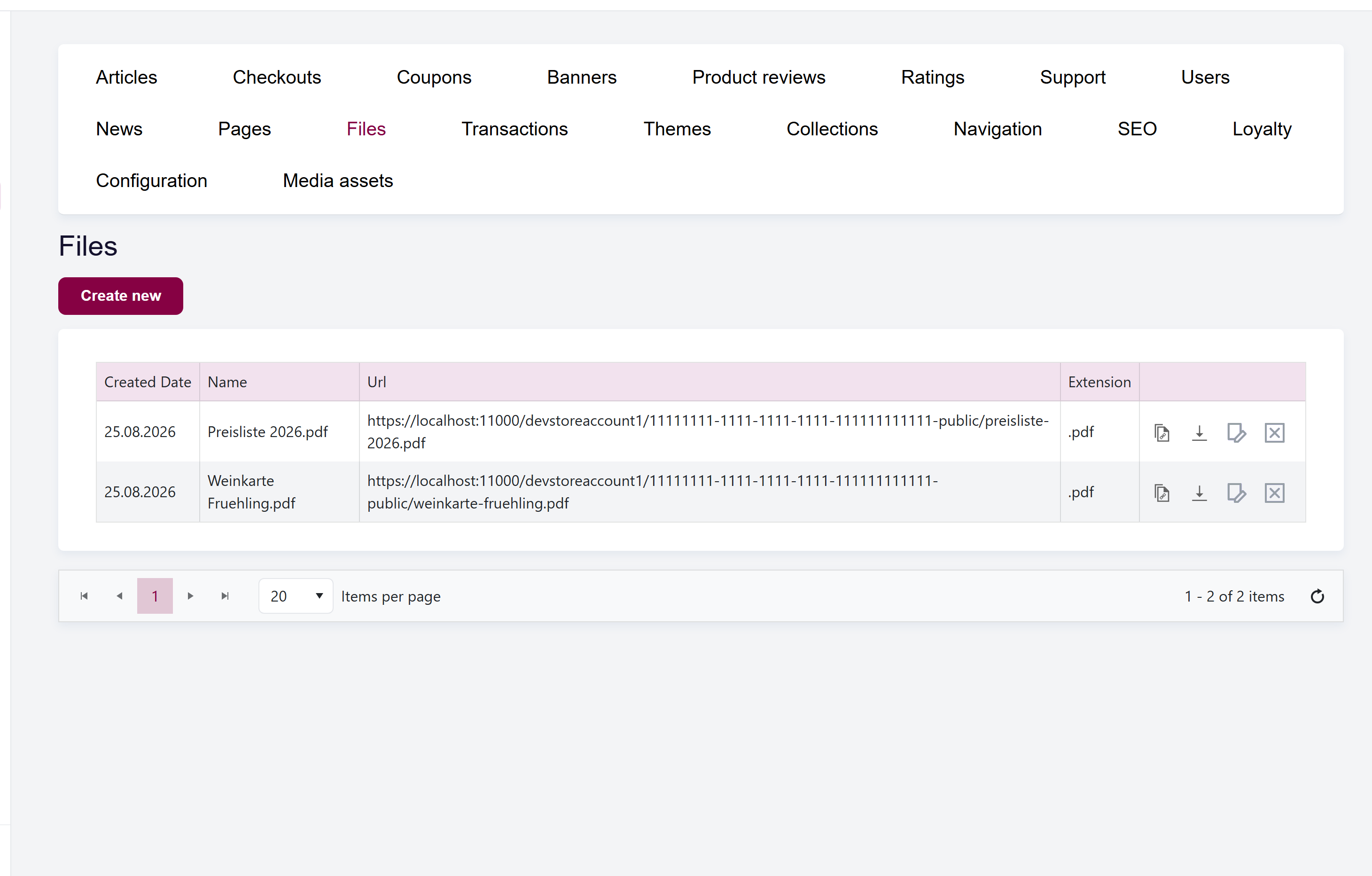Go to next page of pager

pyautogui.click(x=190, y=596)
